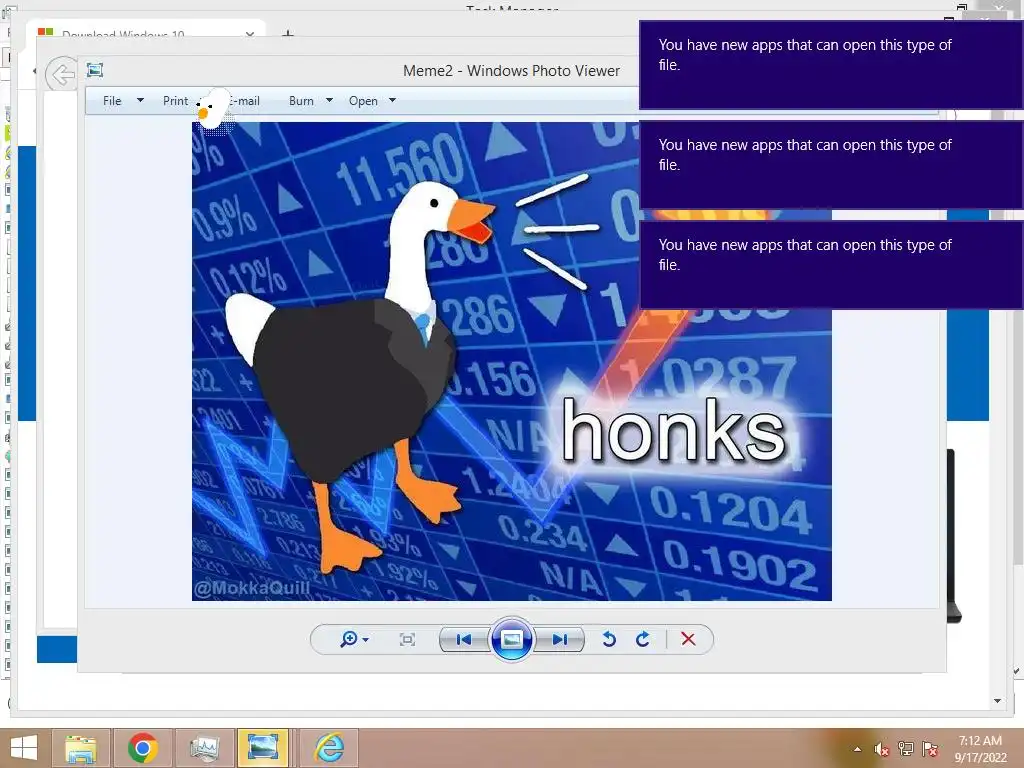Screen dimensions: 1024x768
Task: Open the File menu in Photo Viewer
Action: point(112,101)
